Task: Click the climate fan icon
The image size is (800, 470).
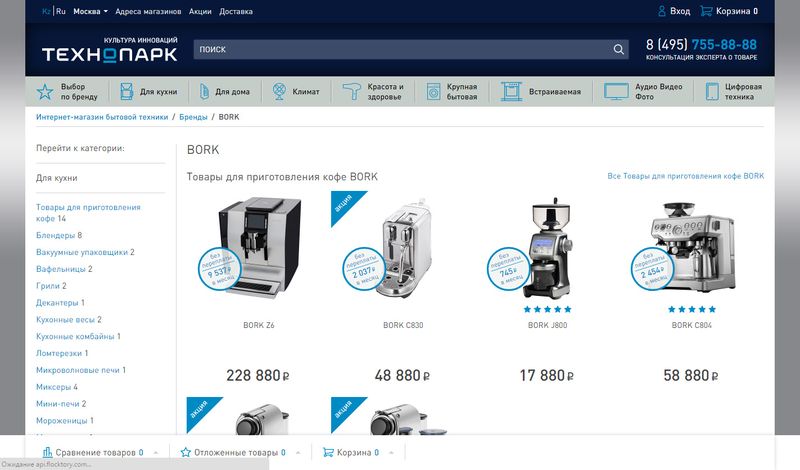Action: [x=279, y=92]
